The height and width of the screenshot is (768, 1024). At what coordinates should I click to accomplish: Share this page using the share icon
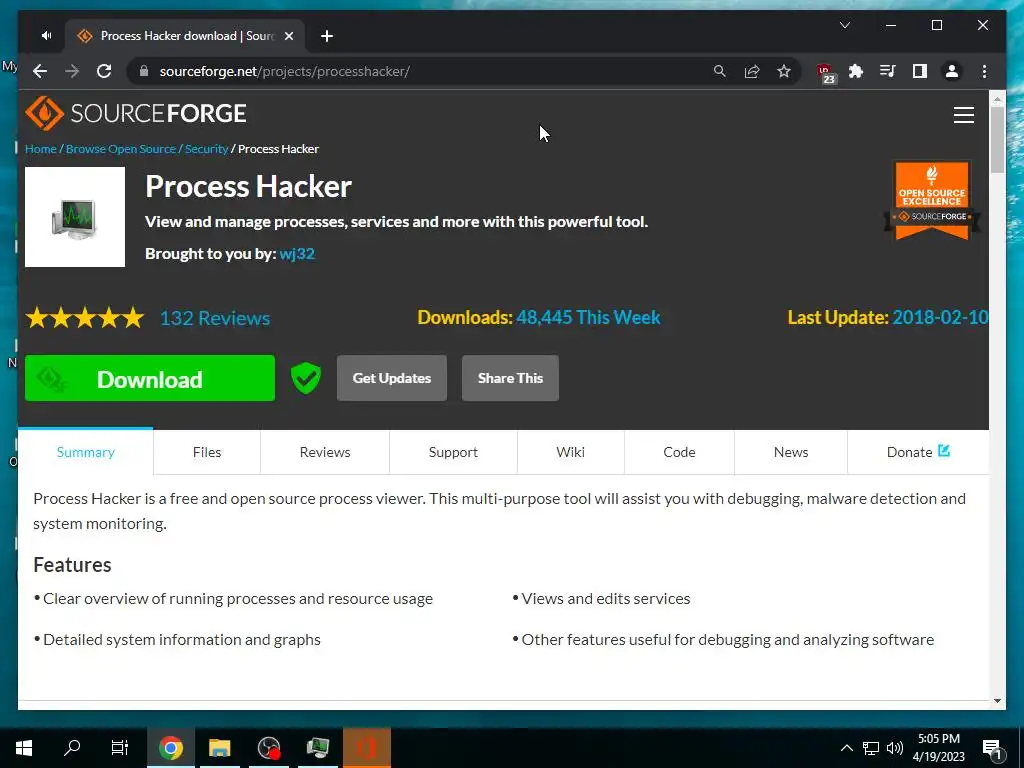[x=752, y=71]
